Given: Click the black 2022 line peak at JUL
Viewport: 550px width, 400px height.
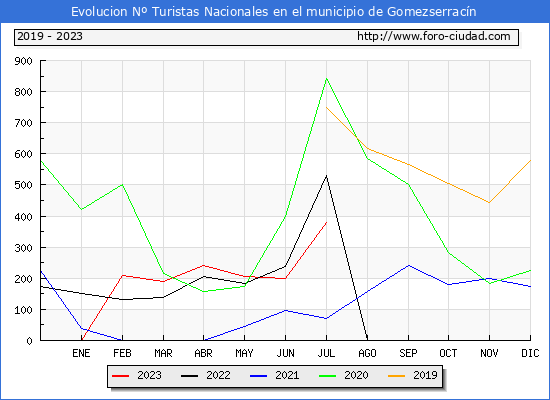Looking at the screenshot, I should click(326, 176).
